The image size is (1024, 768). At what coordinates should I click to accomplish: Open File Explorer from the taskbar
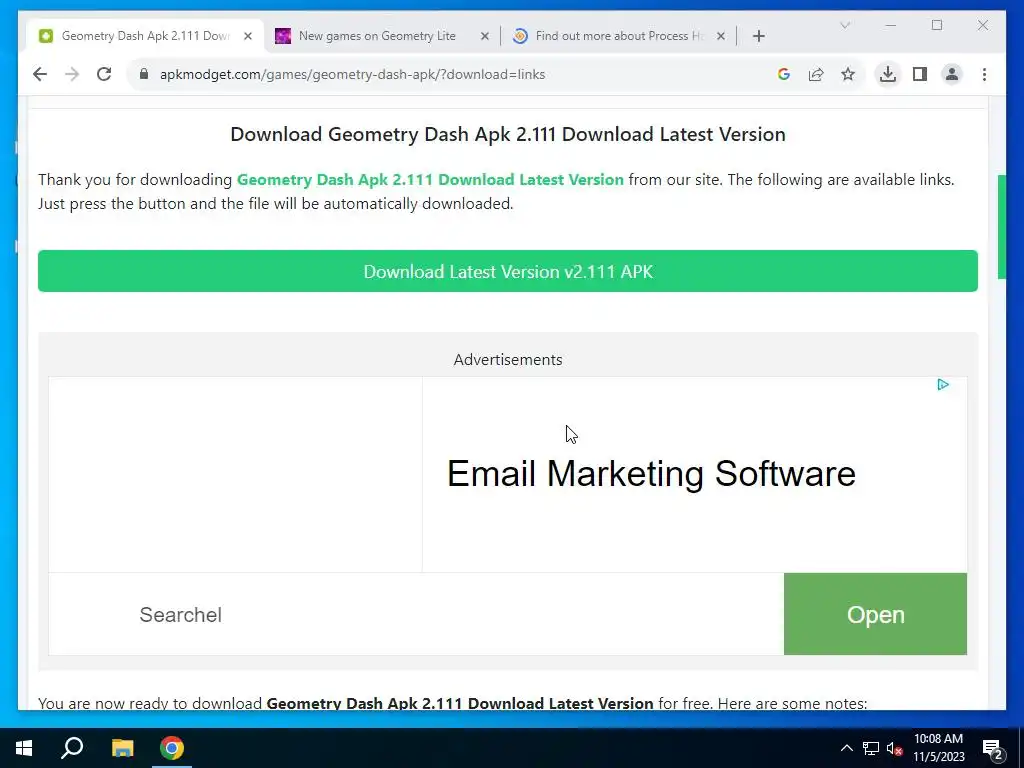(x=122, y=748)
